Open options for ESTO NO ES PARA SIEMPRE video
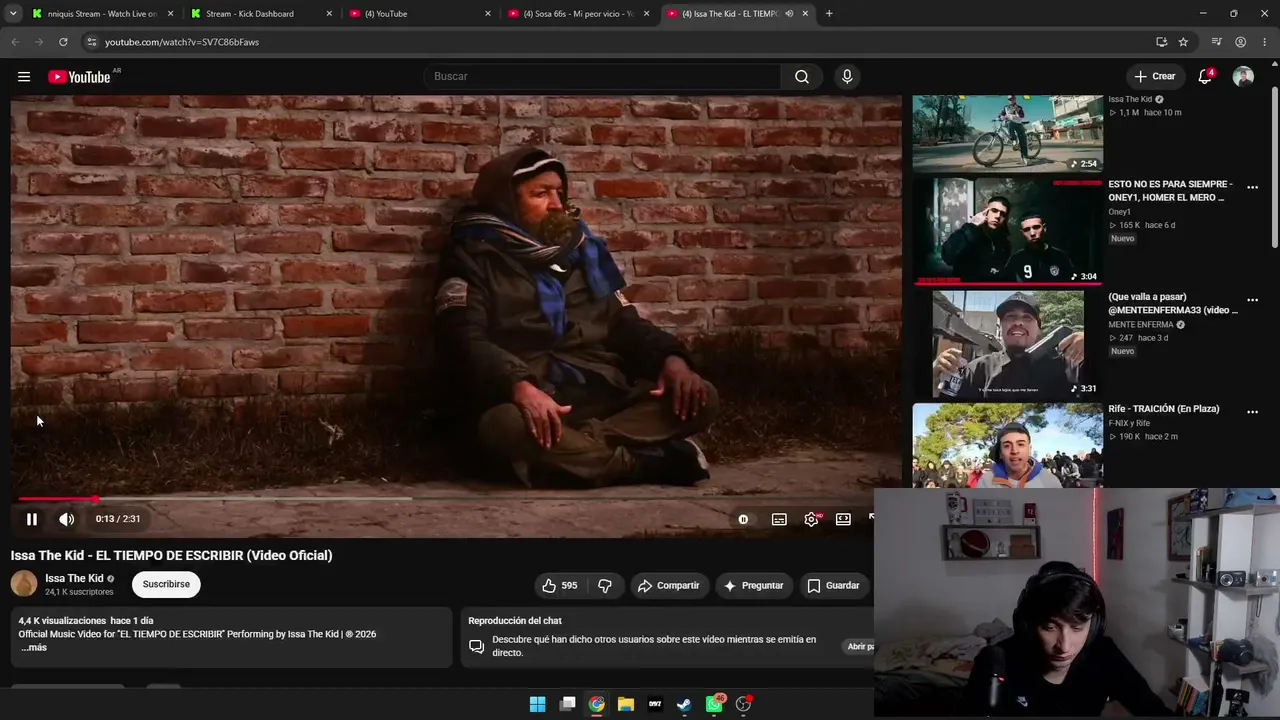Screen dimensions: 1280x720 click(1252, 187)
